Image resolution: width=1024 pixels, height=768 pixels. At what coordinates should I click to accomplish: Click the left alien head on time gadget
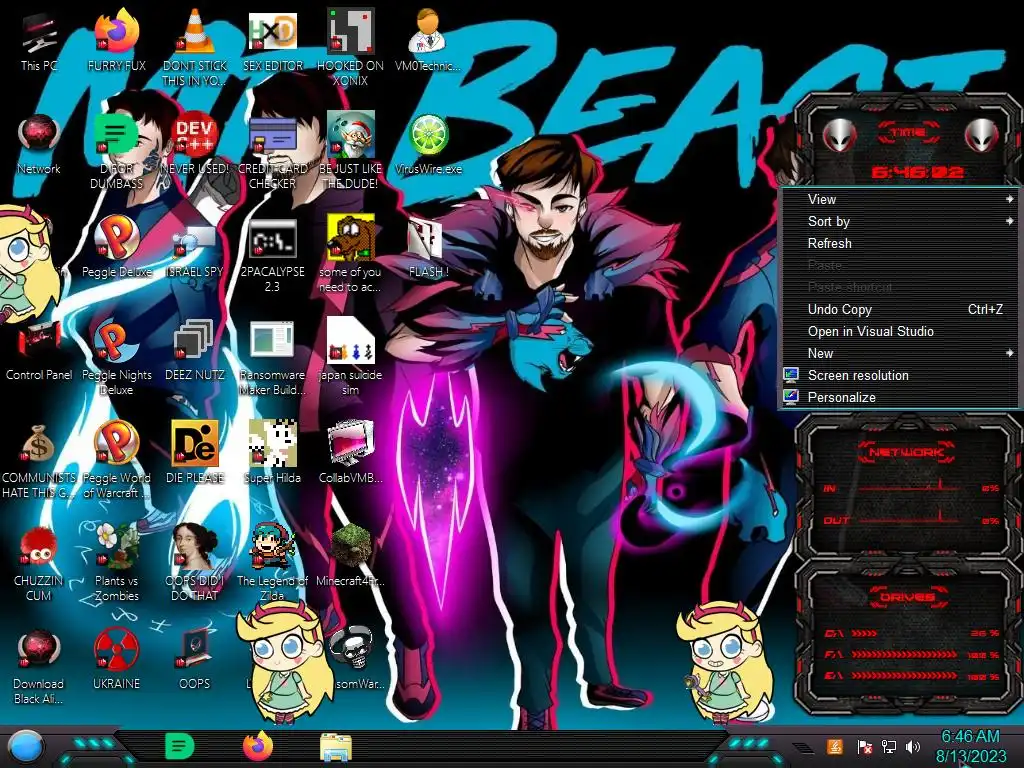(839, 136)
